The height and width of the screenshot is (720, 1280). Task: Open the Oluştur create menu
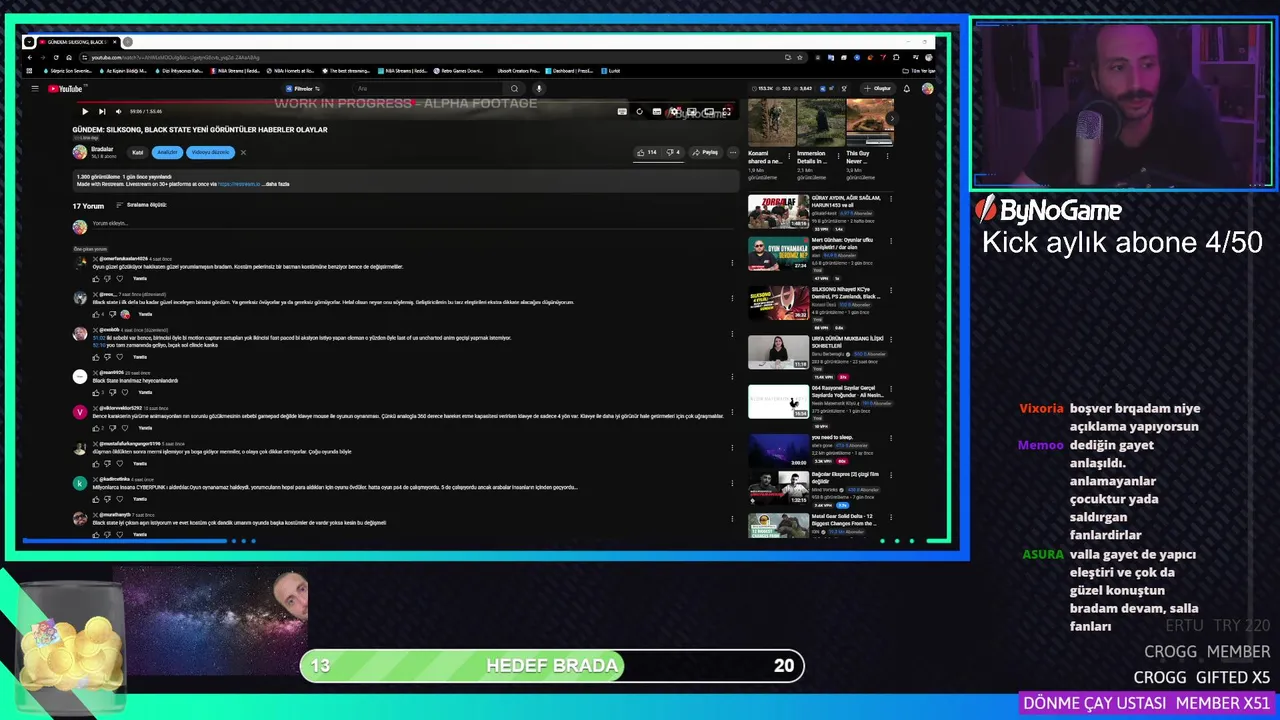tap(877, 88)
